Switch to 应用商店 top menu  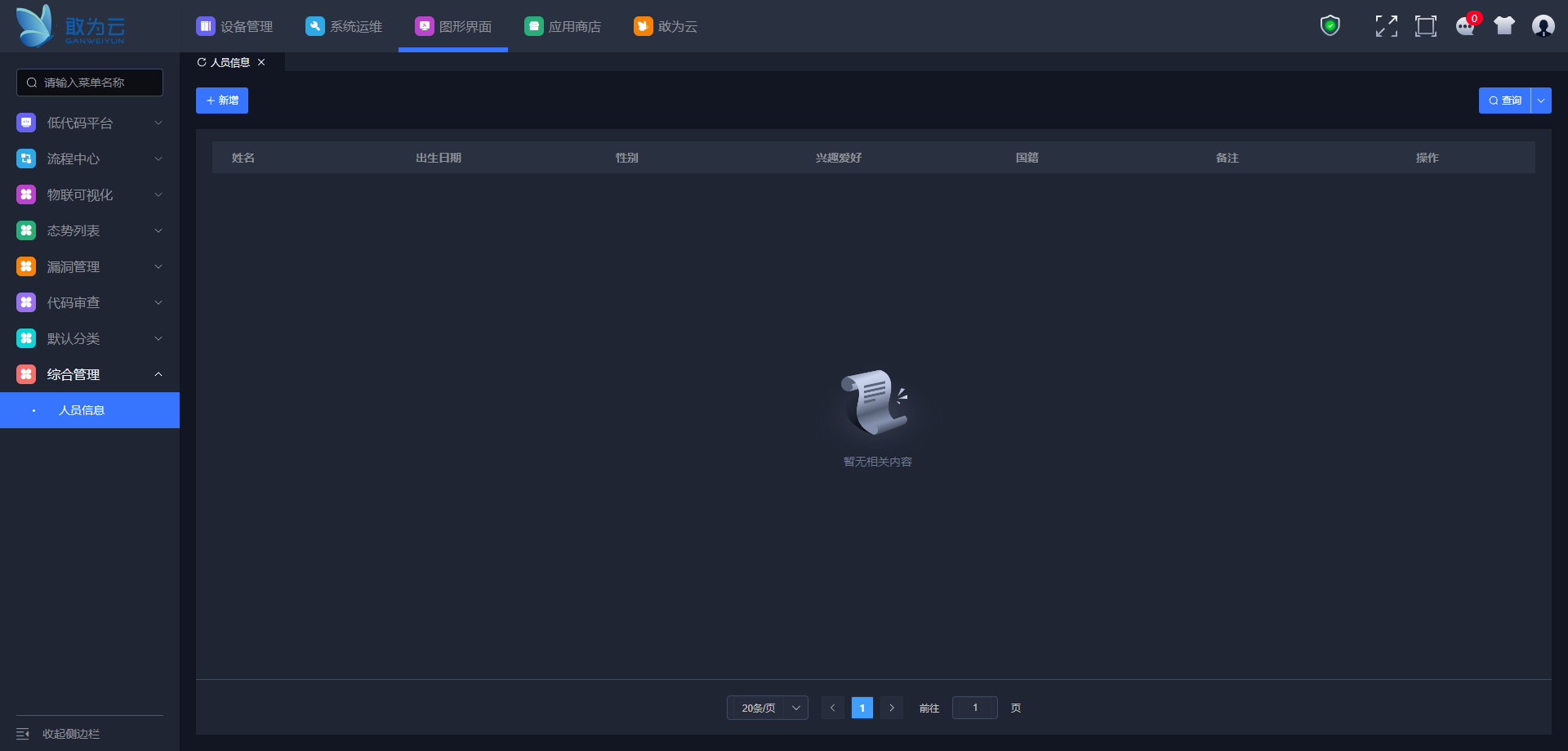point(563,26)
